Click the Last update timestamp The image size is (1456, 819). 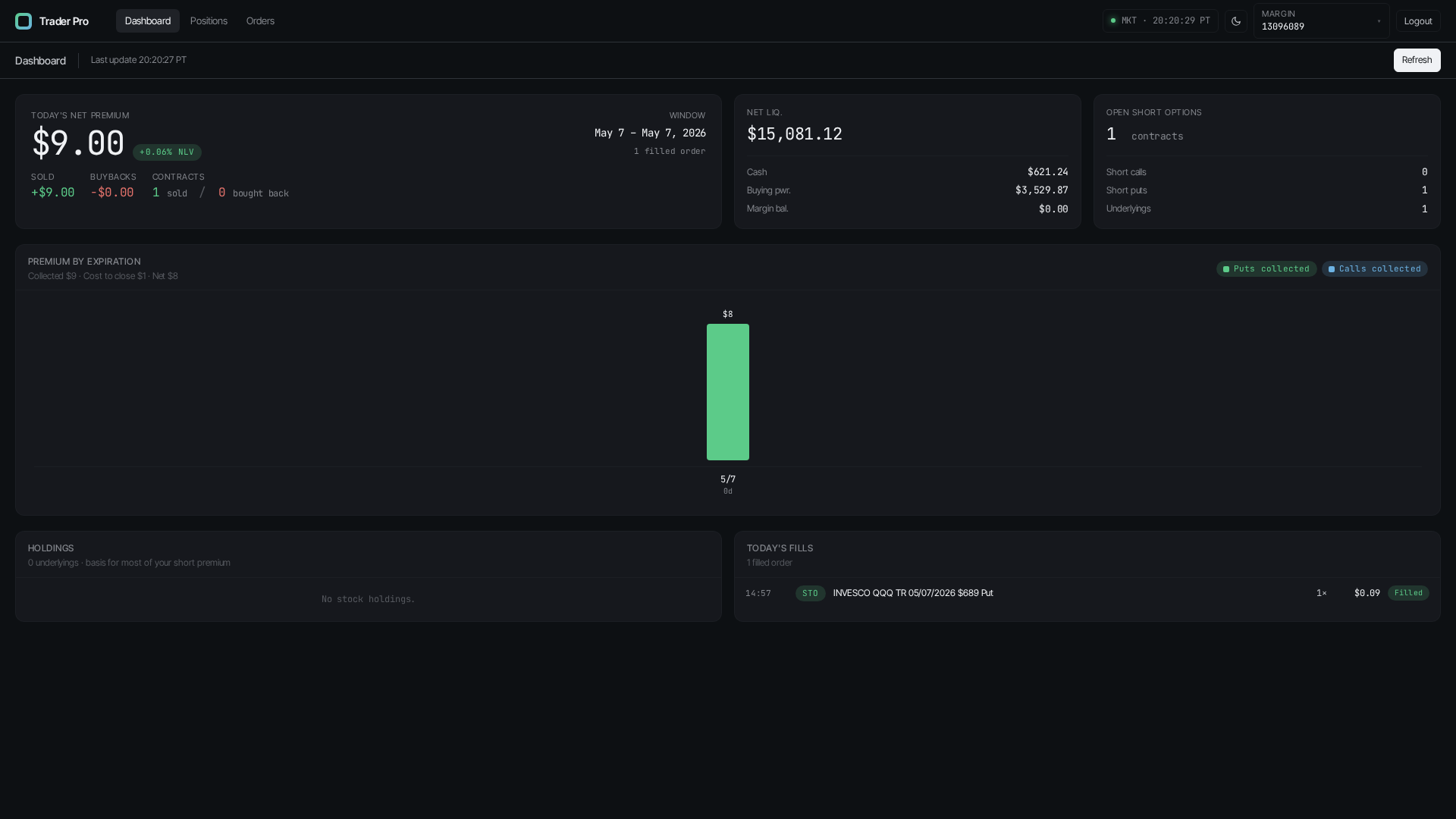pyautogui.click(x=139, y=60)
